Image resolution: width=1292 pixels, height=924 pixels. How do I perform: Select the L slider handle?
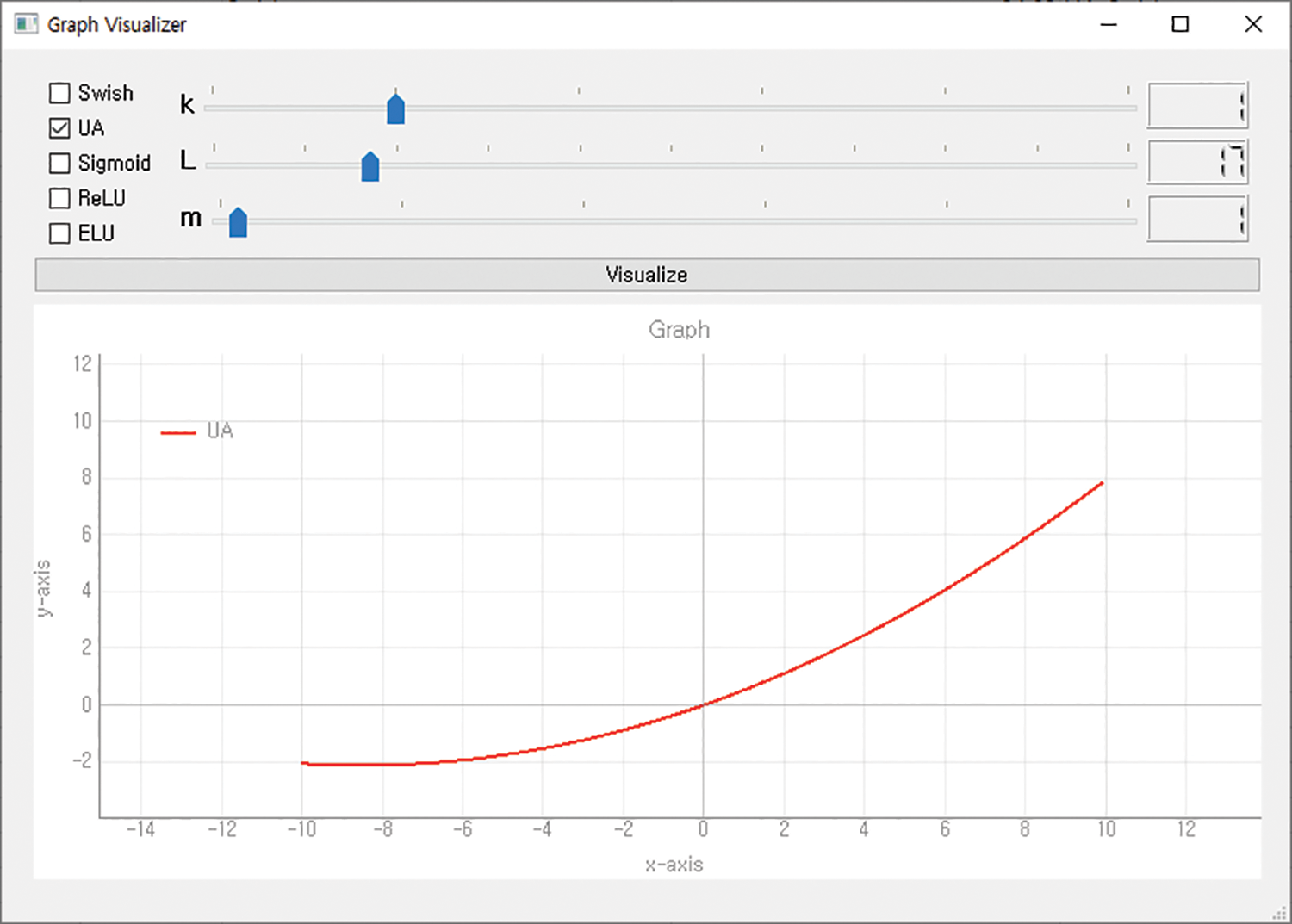(x=370, y=166)
